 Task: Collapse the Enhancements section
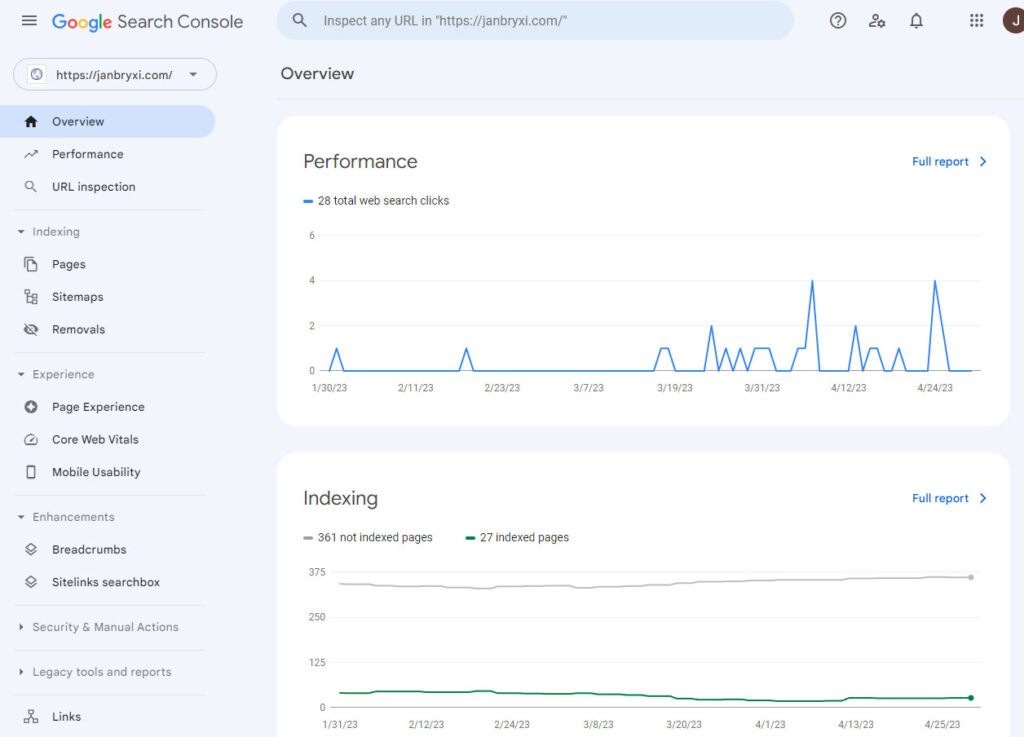22,517
